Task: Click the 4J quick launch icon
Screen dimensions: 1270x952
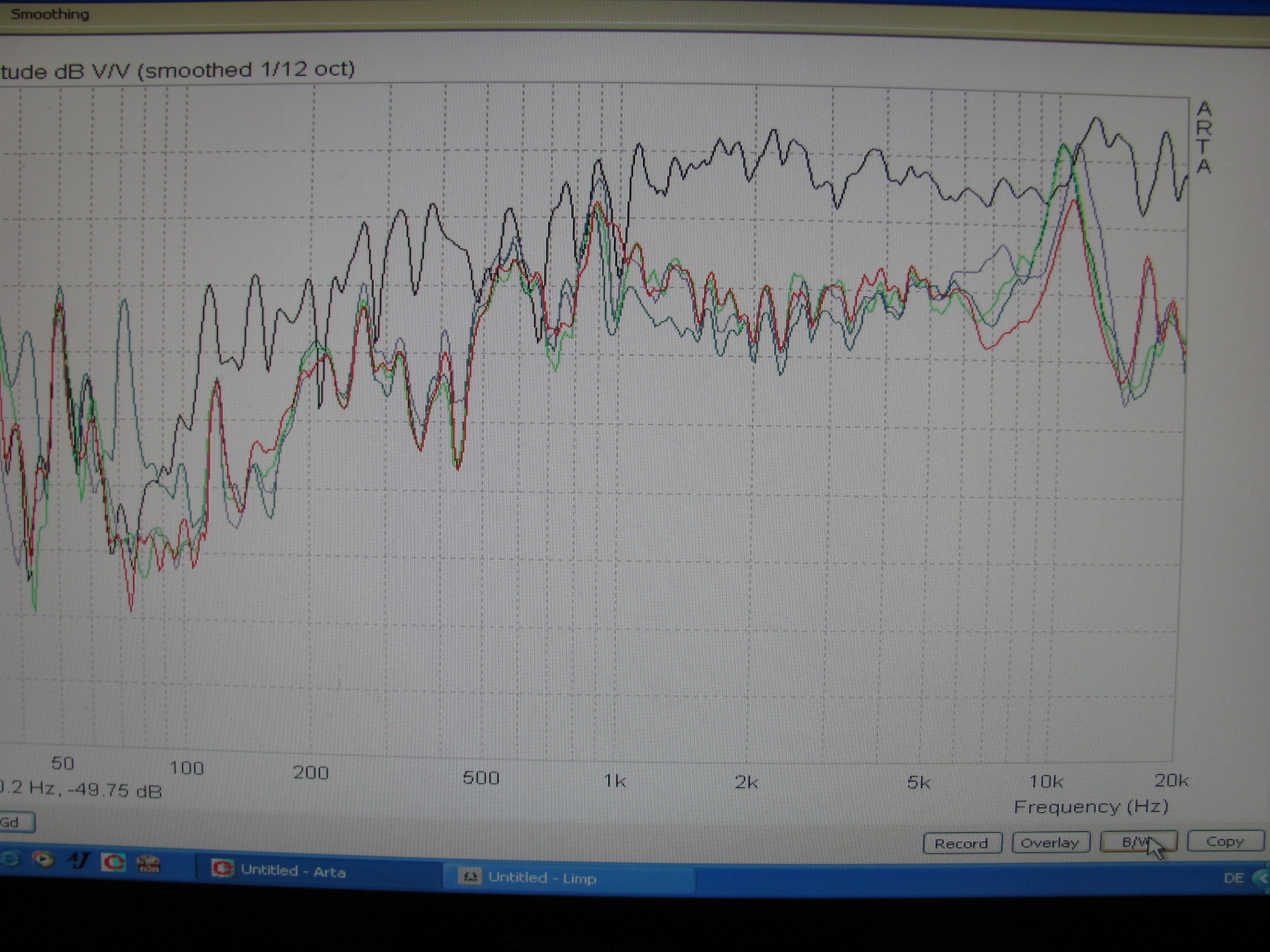Action: pyautogui.click(x=78, y=861)
